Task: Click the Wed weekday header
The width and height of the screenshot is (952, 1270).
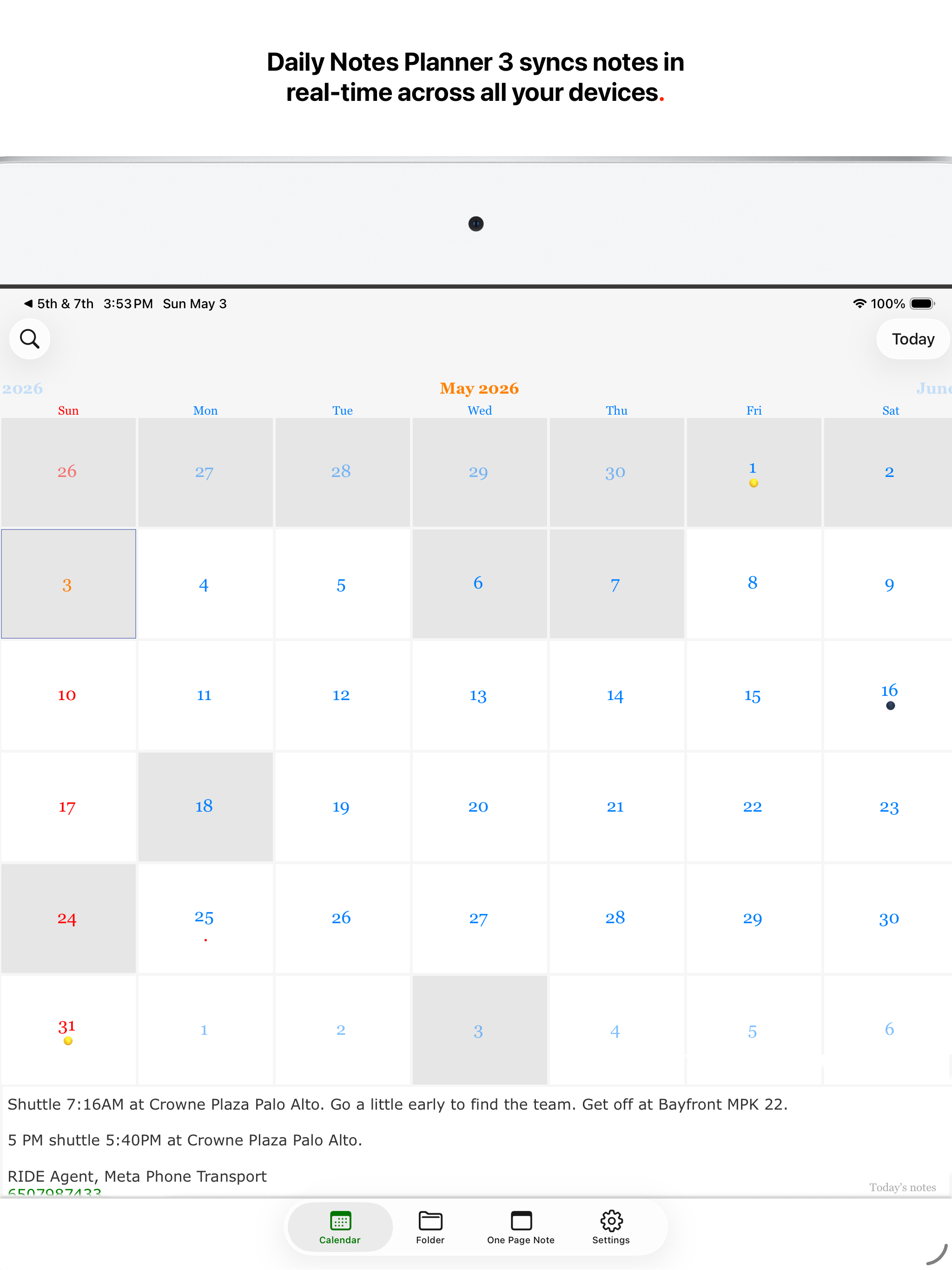Action: pyautogui.click(x=479, y=410)
